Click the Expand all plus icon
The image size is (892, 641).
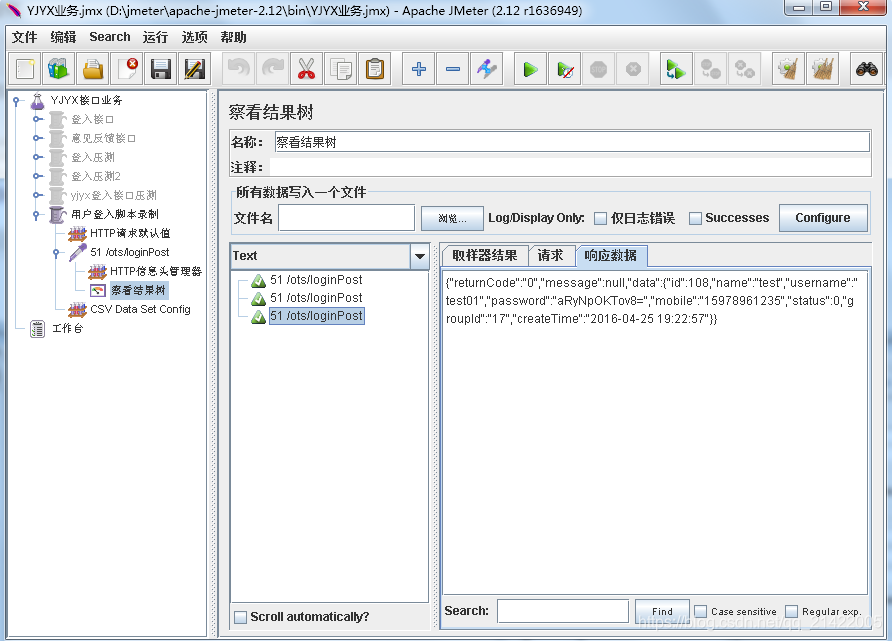(x=419, y=69)
